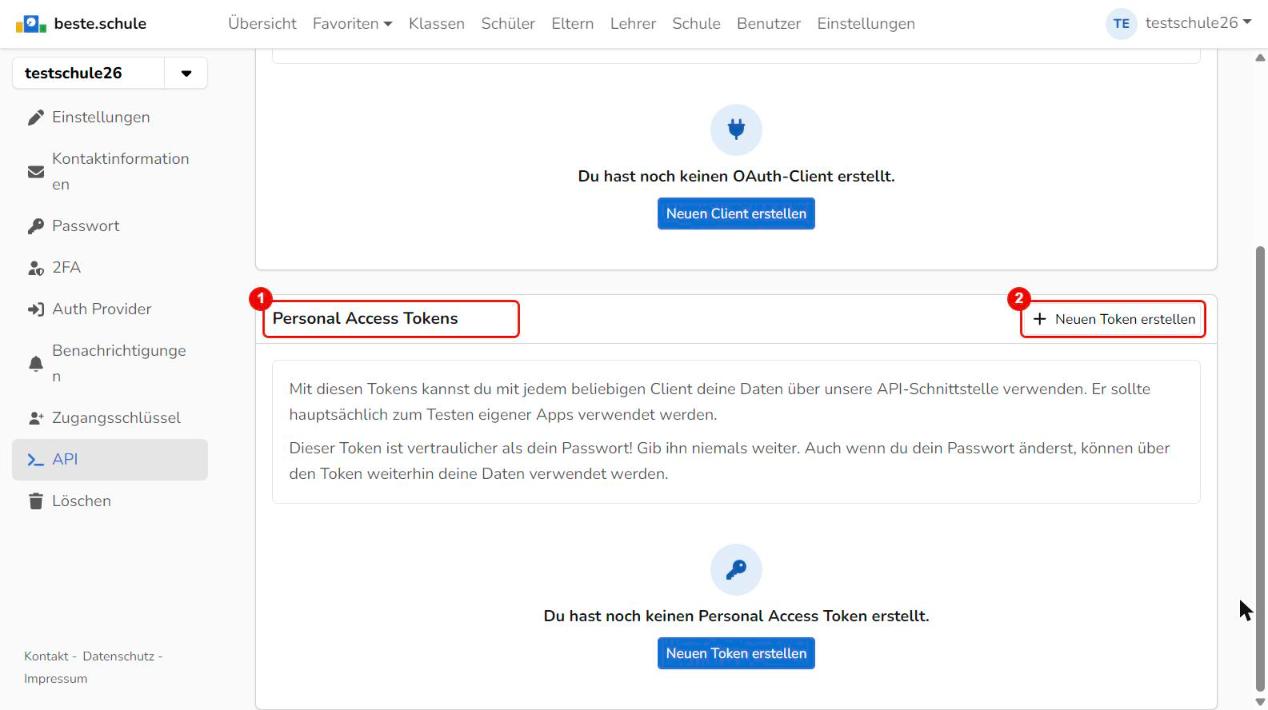Viewport: 1268px width, 710px height.
Task: Open Einstellungen in the top navigation bar
Action: tap(866, 23)
